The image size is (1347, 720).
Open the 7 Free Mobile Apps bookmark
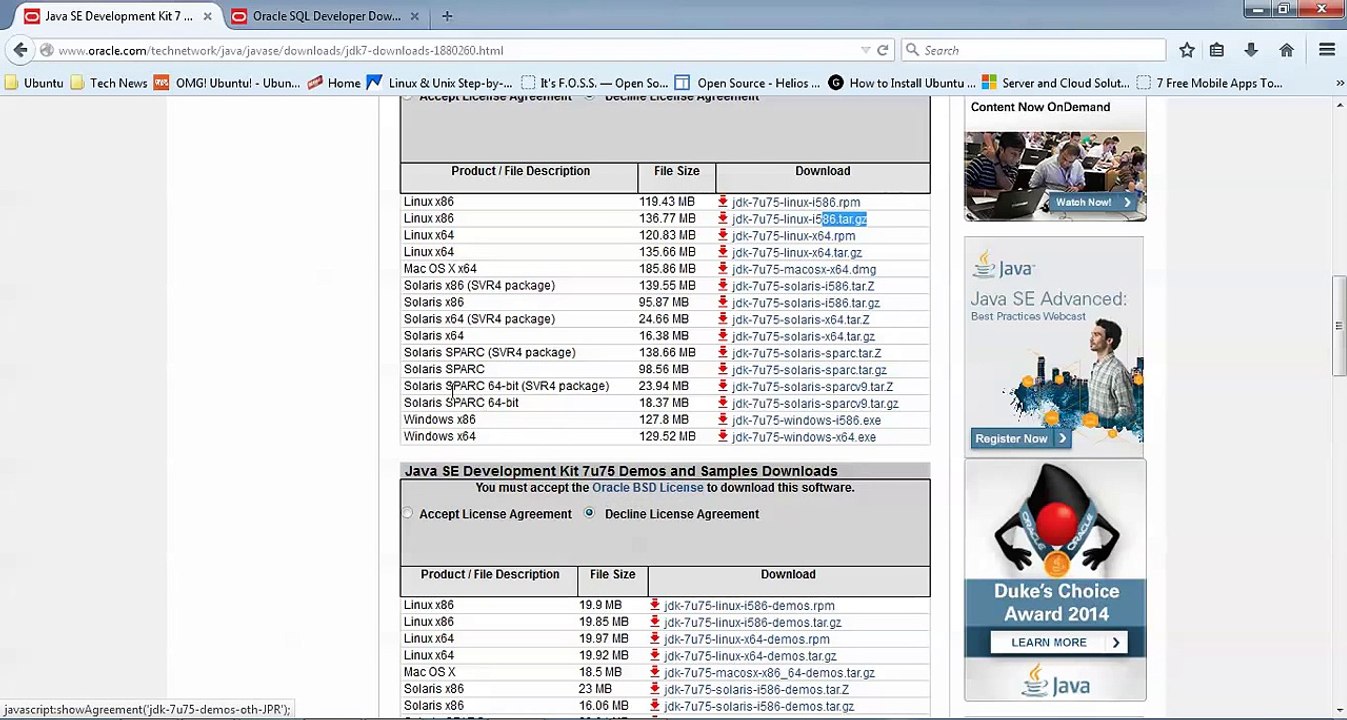click(x=1210, y=83)
